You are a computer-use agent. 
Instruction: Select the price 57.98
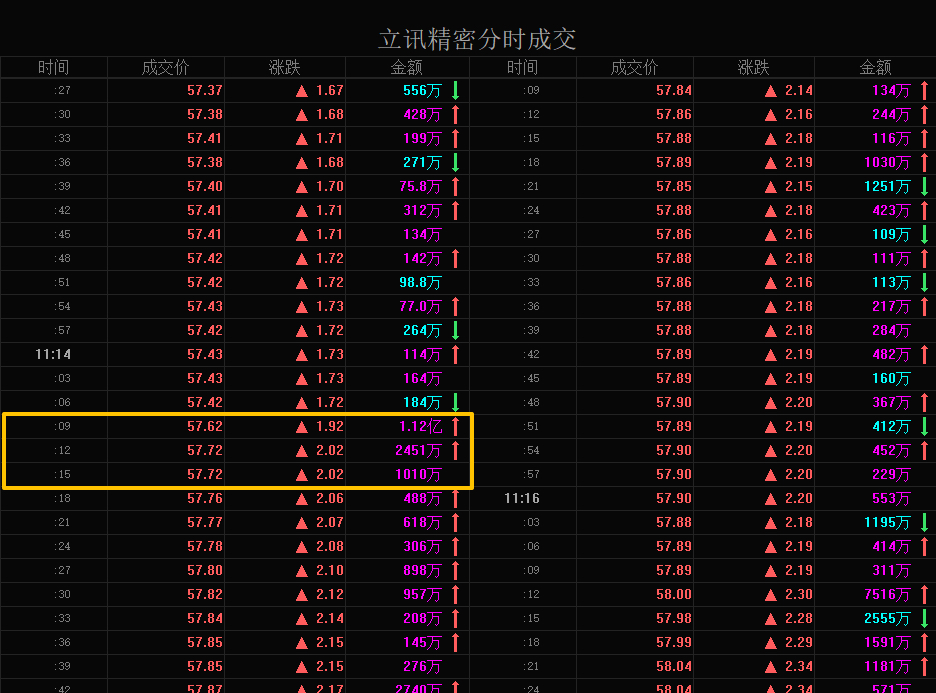coord(674,618)
